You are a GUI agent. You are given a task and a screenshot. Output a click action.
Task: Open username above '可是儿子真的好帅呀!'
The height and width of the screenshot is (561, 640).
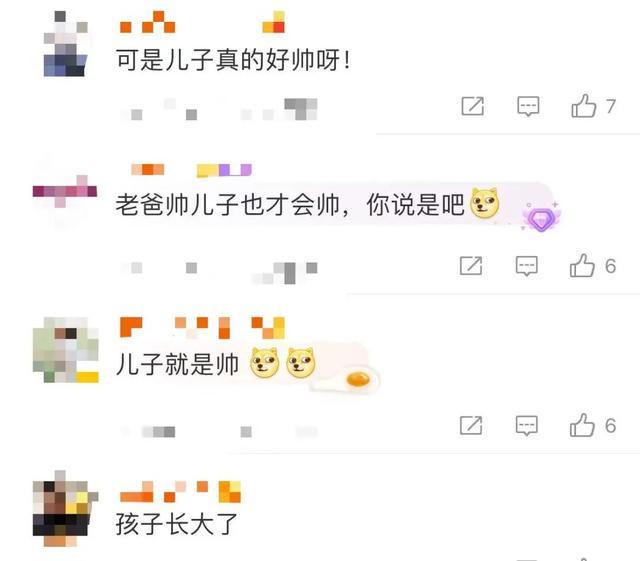(202, 22)
